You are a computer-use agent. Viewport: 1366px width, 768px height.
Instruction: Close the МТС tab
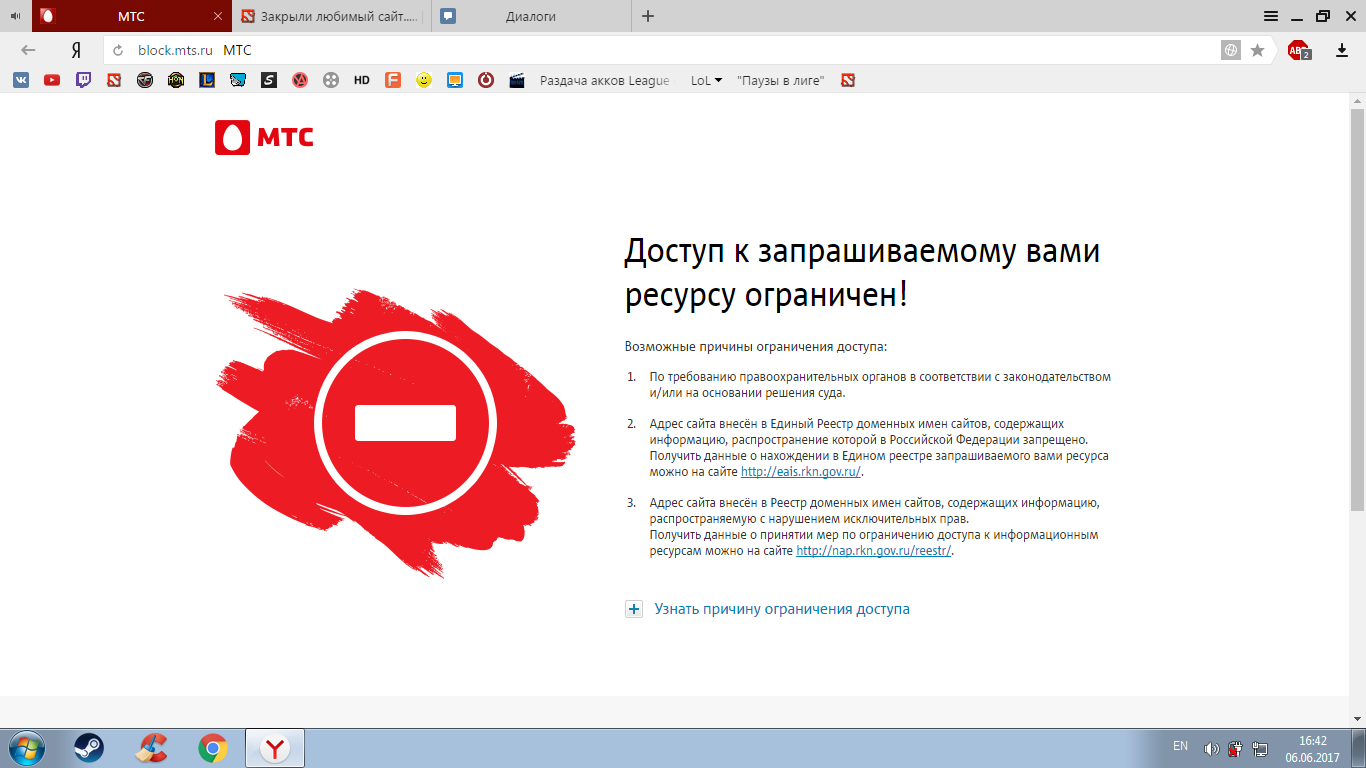click(x=218, y=16)
